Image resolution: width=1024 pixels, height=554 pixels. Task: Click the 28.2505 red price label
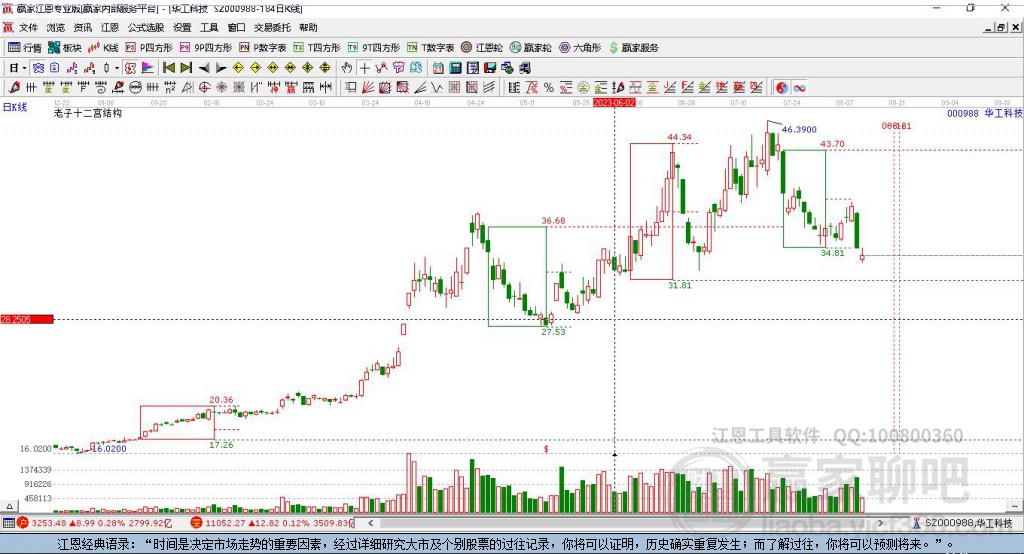(27, 319)
